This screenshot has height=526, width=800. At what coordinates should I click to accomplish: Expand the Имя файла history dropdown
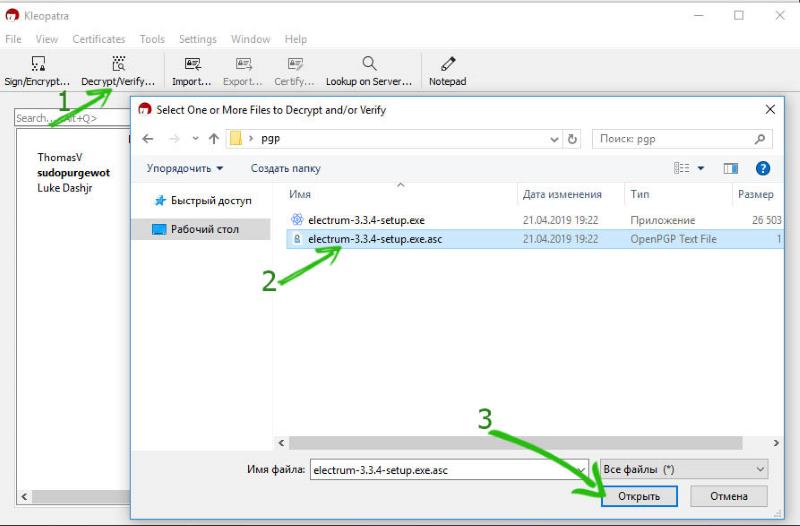(581, 470)
